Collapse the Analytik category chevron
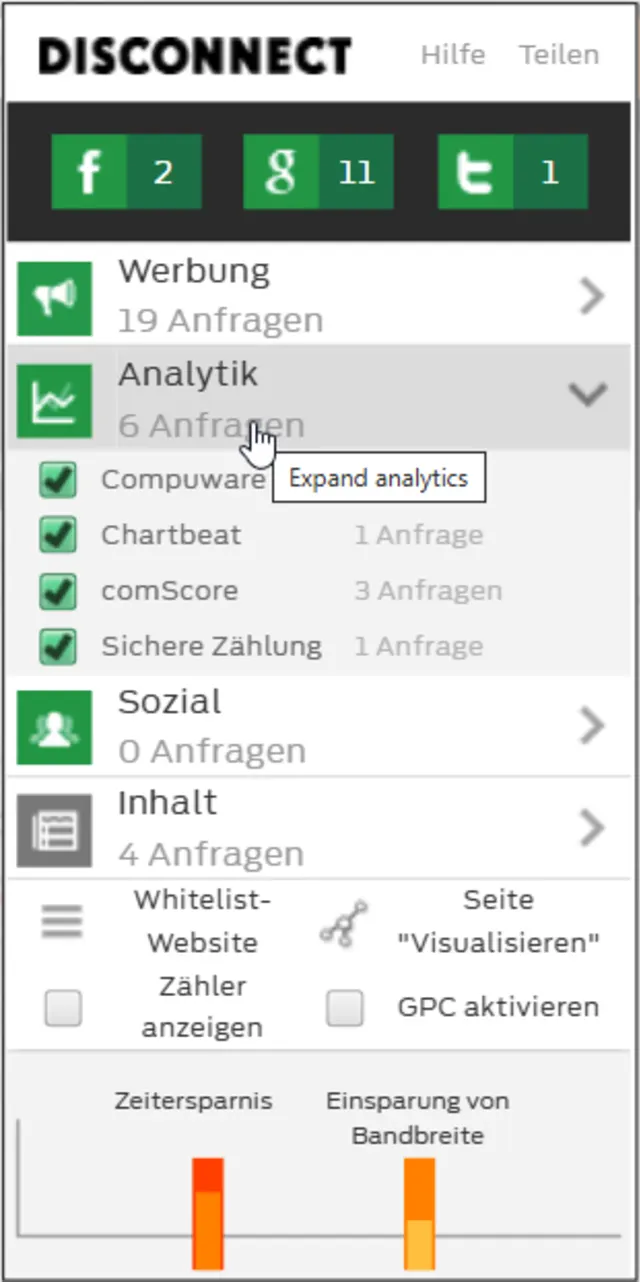Viewport: 640px width, 1282px height. [x=588, y=395]
